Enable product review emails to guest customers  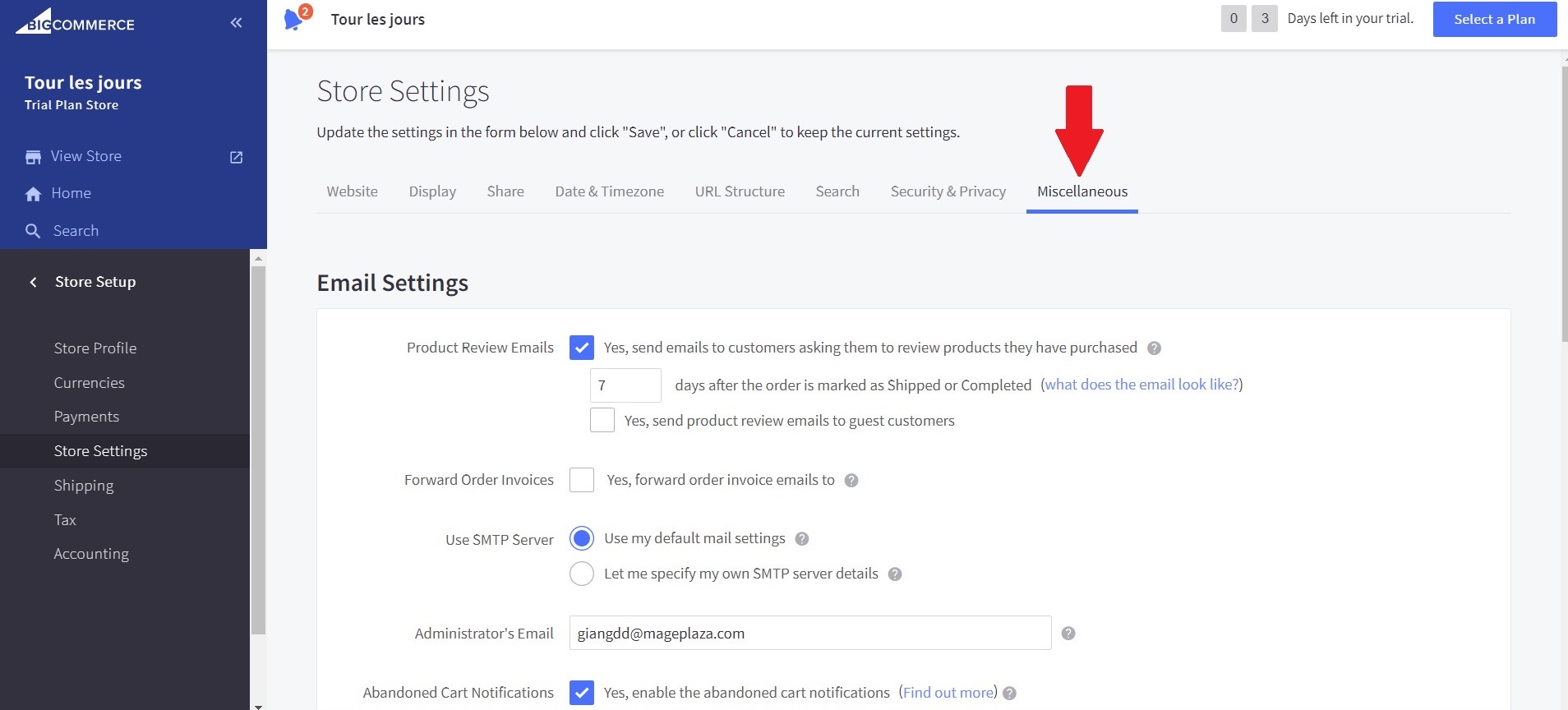(602, 420)
